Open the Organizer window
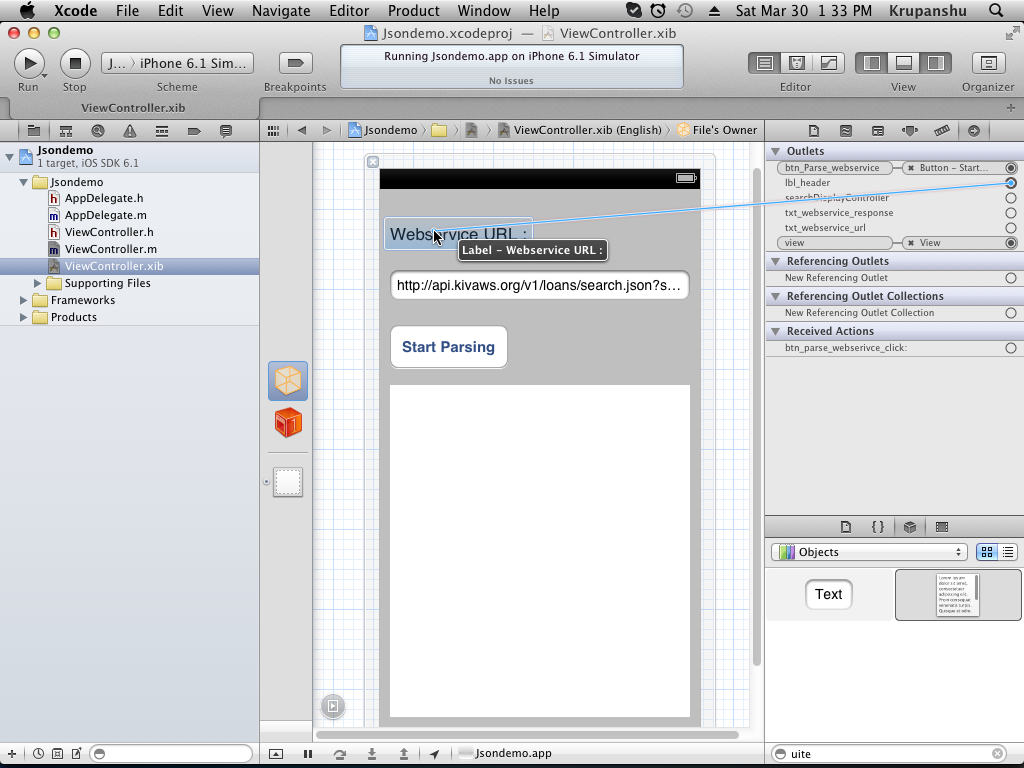 point(988,64)
